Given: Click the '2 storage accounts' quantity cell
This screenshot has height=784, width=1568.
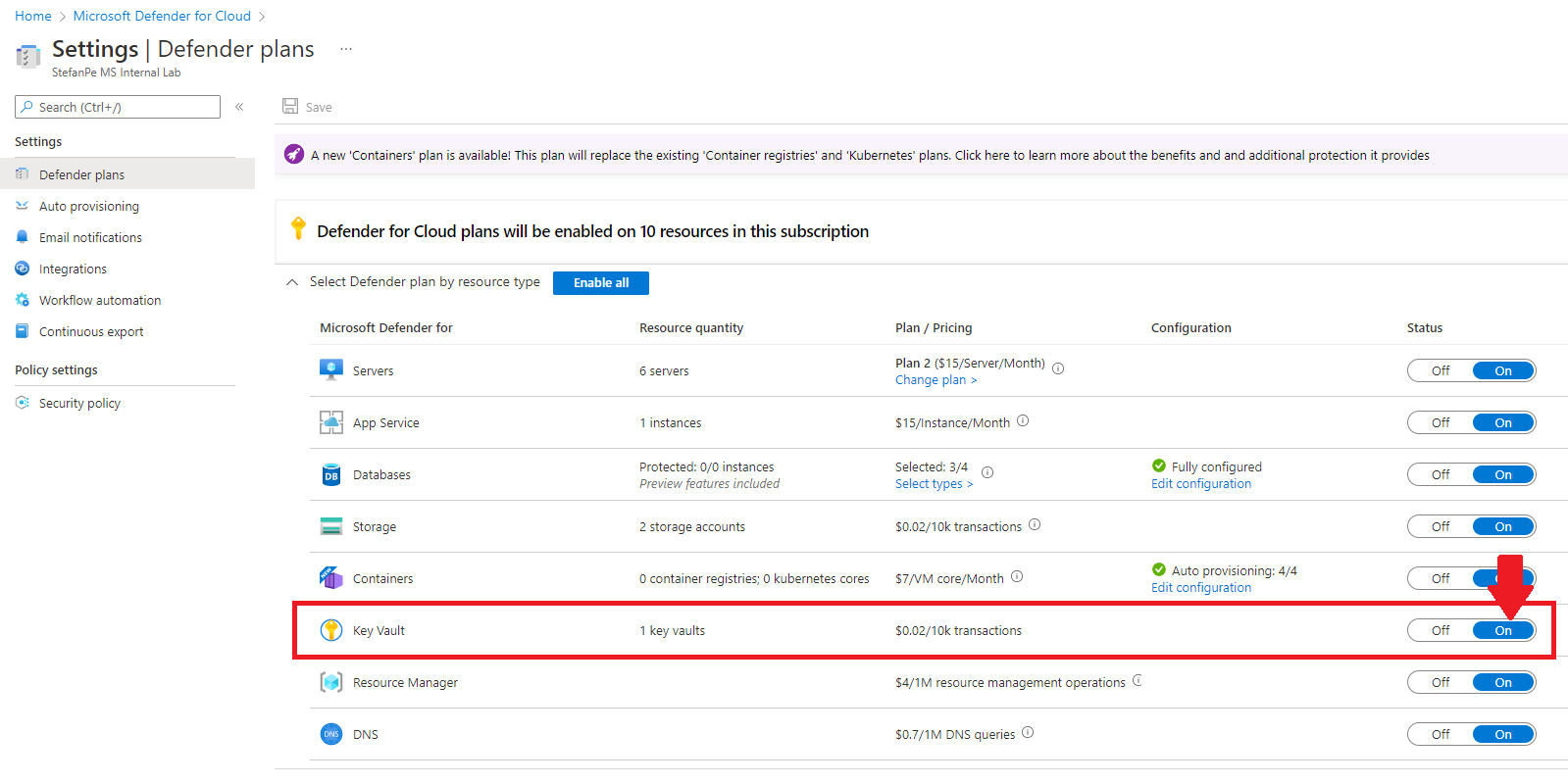Looking at the screenshot, I should (692, 527).
